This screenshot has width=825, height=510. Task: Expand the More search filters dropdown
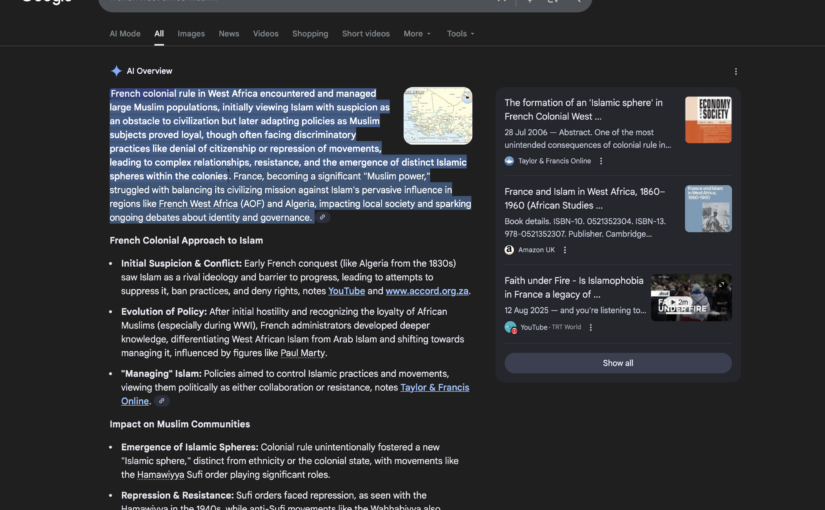click(417, 34)
